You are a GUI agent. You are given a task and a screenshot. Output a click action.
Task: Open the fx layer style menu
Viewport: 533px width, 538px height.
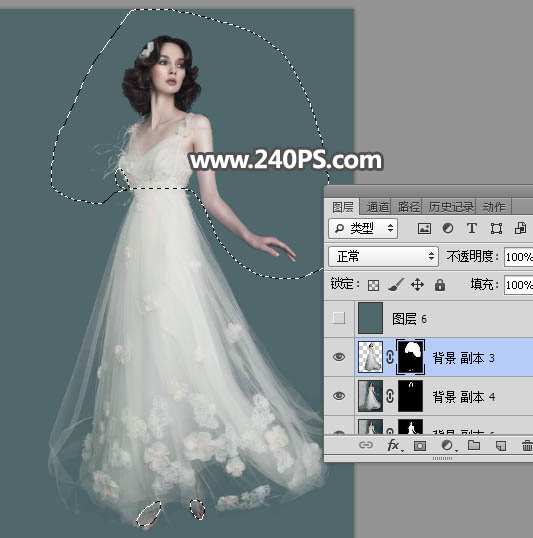pyautogui.click(x=394, y=445)
